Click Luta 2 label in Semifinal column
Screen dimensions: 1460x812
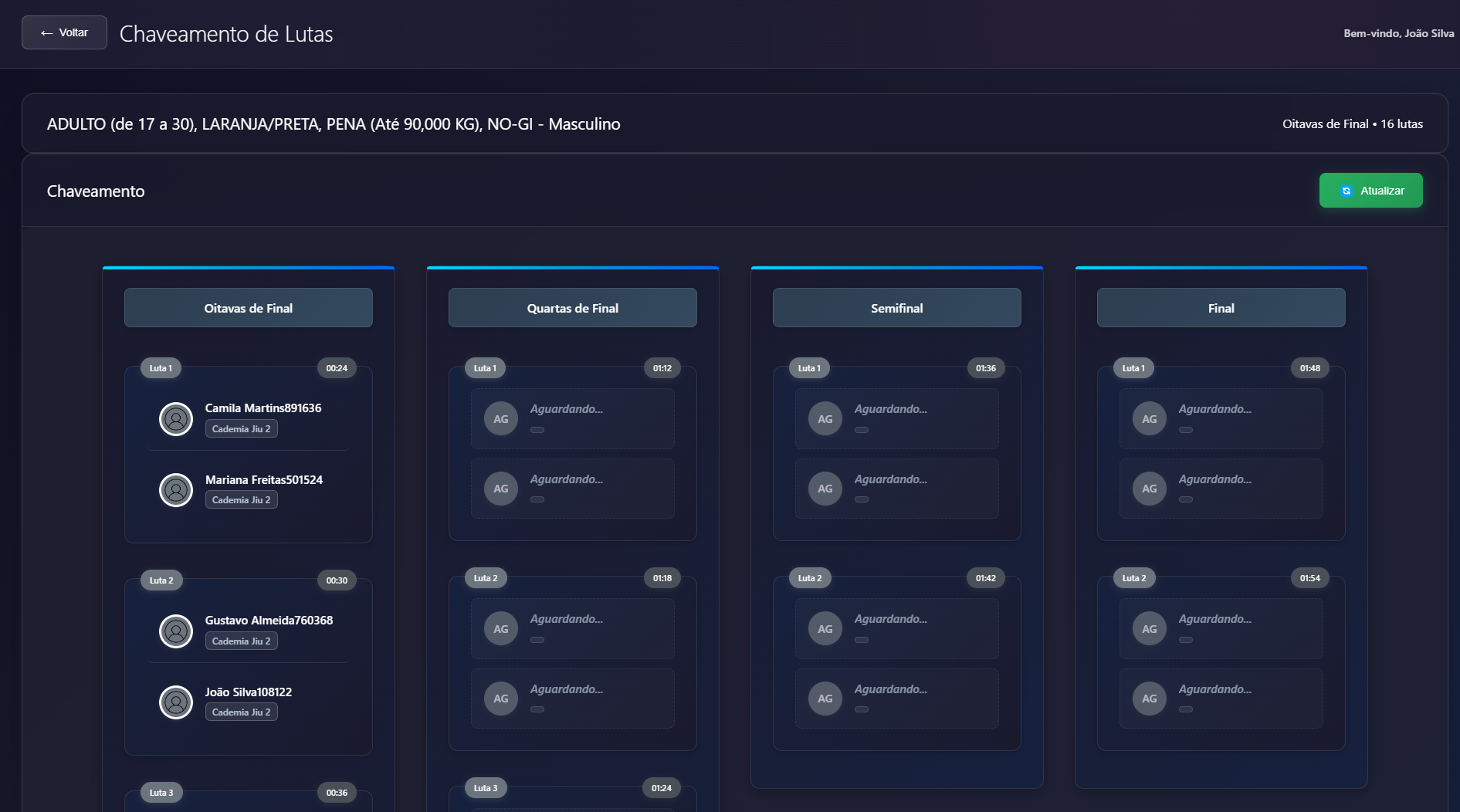pyautogui.click(x=810, y=578)
